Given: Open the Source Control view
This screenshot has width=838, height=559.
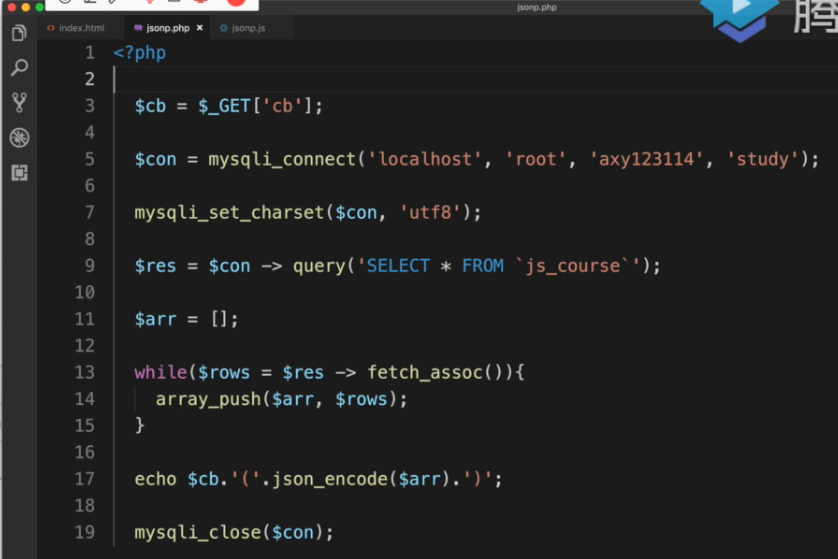Looking at the screenshot, I should click(19, 102).
